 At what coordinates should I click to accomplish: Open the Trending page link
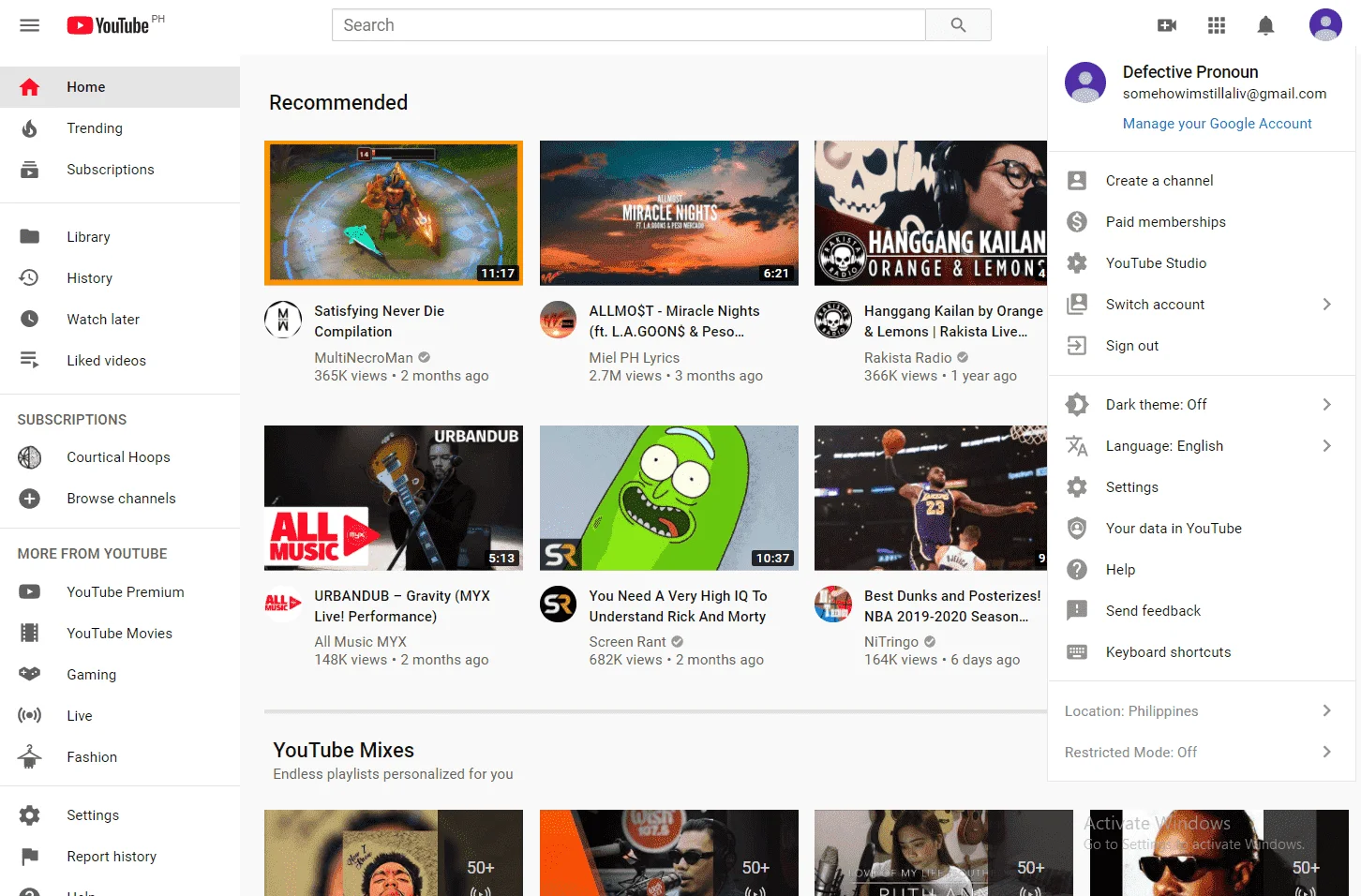(x=120, y=128)
